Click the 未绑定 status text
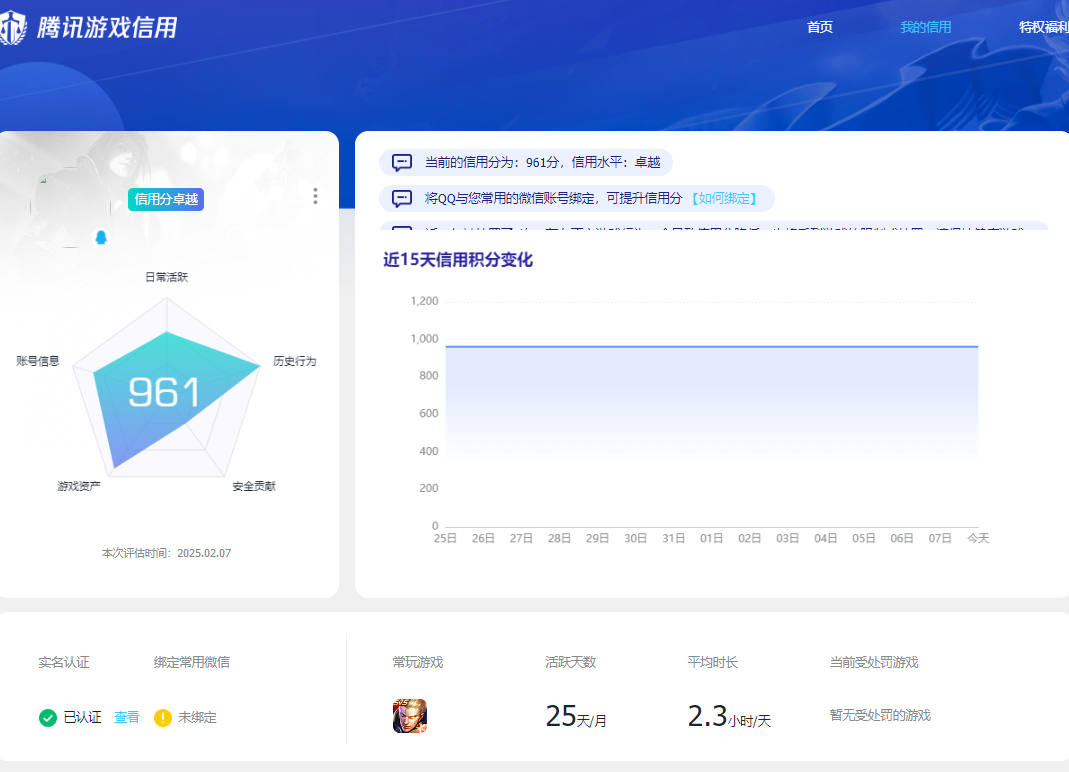 point(197,717)
